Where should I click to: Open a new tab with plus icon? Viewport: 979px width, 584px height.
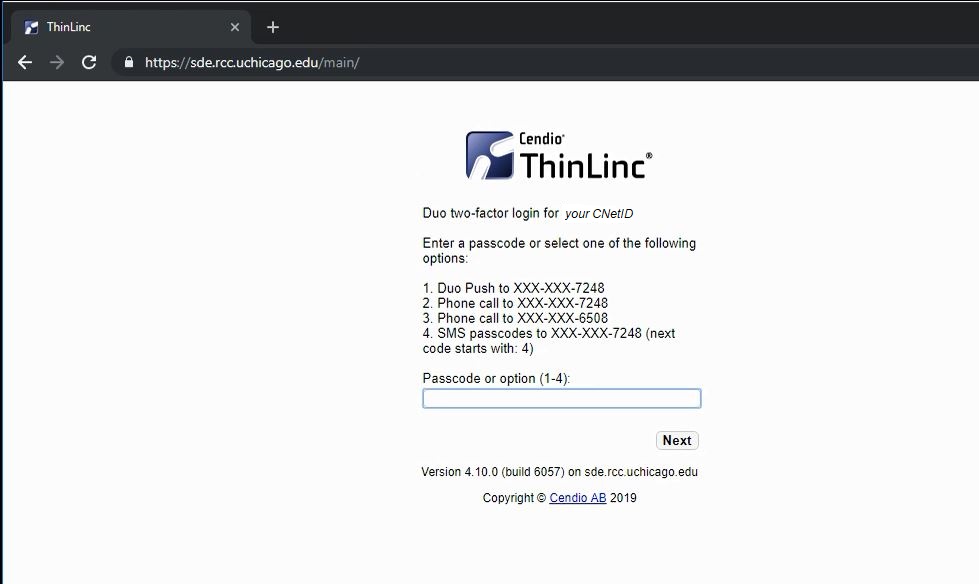(273, 27)
